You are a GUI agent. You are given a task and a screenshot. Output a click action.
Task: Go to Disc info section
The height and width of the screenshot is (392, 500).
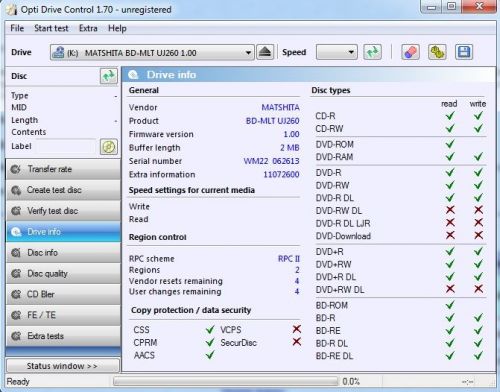63,253
